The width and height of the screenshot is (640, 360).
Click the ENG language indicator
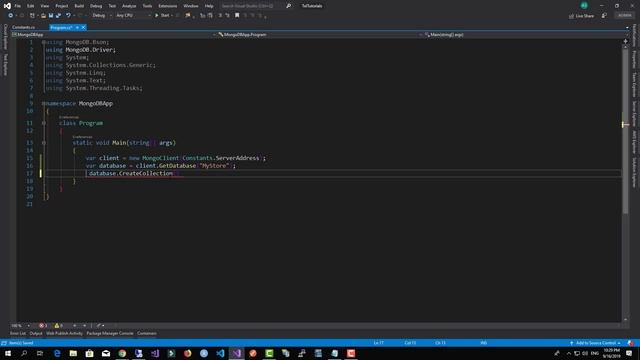(595, 353)
